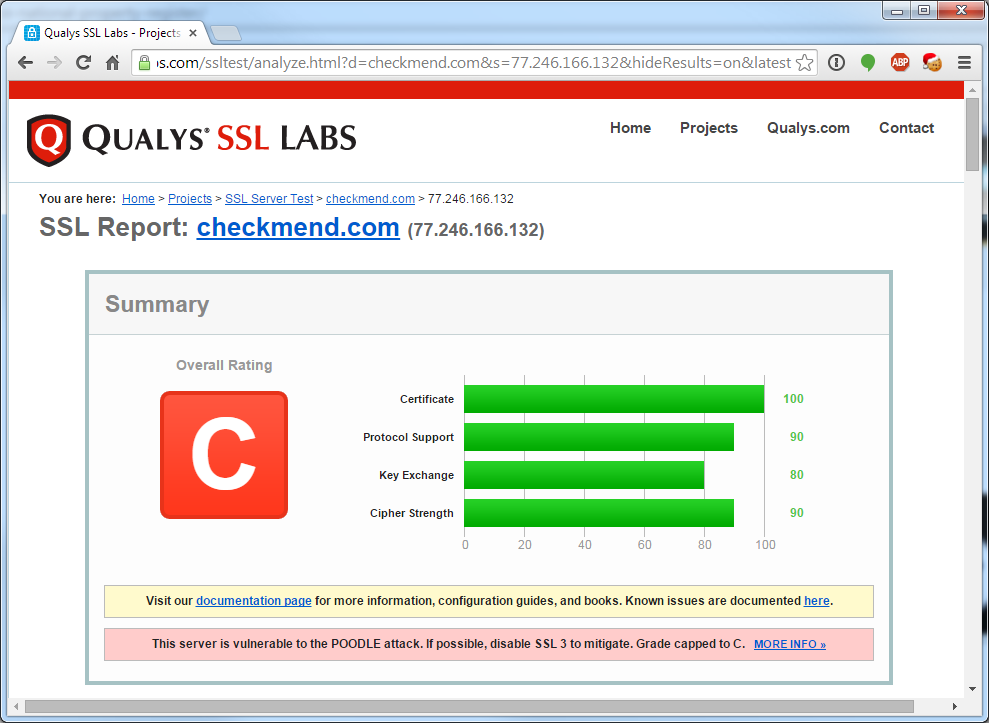
Task: Click MORE INFO about POODLE attack
Action: coord(789,645)
